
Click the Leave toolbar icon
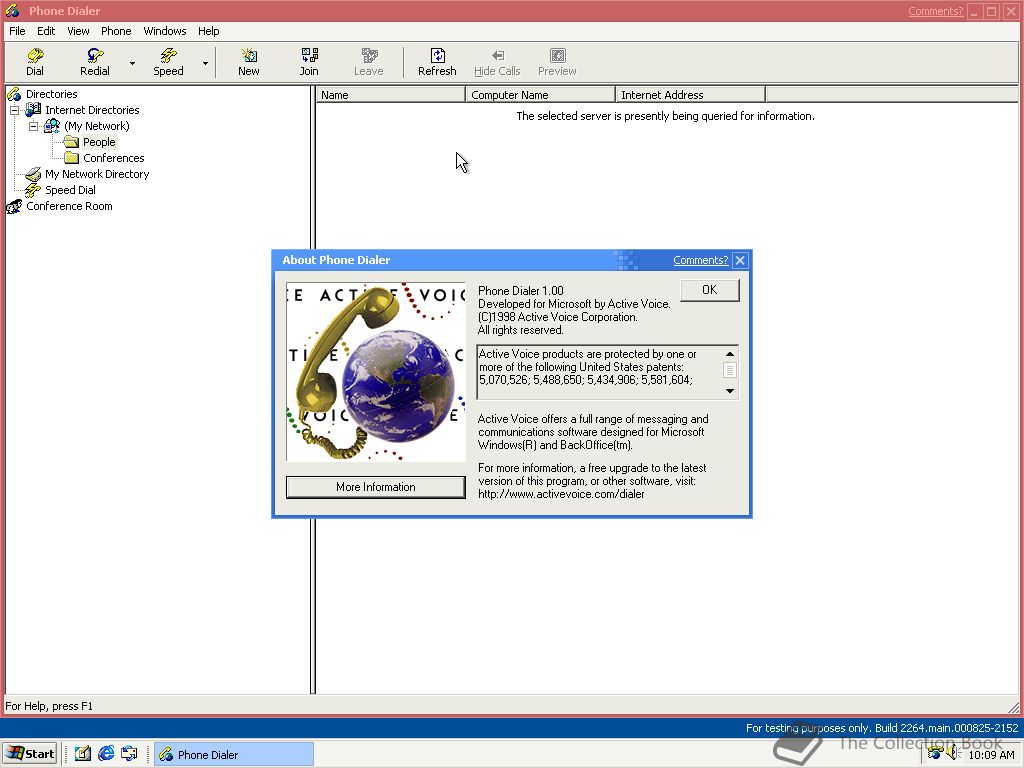[x=369, y=62]
